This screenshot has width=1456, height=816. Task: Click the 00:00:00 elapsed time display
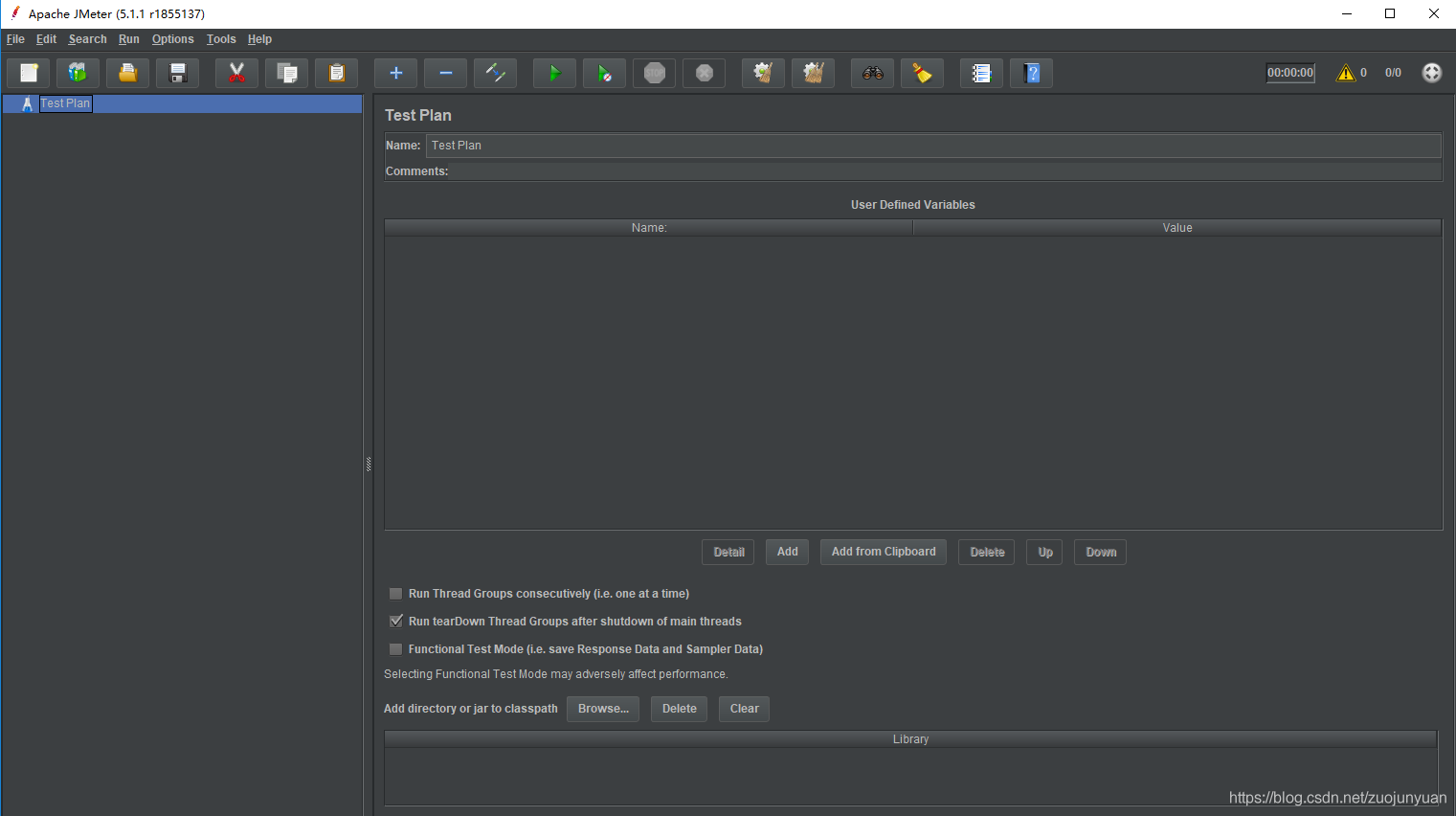click(1290, 73)
